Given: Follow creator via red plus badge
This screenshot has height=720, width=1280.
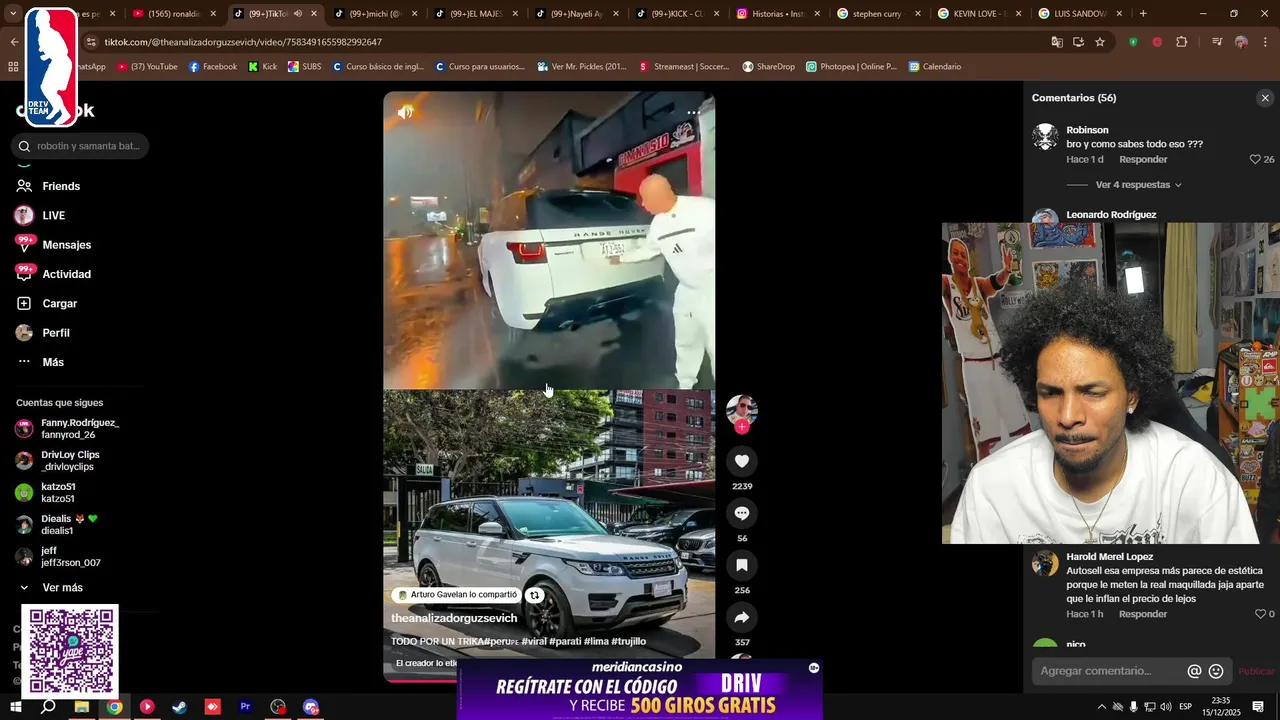Looking at the screenshot, I should click(x=742, y=427).
